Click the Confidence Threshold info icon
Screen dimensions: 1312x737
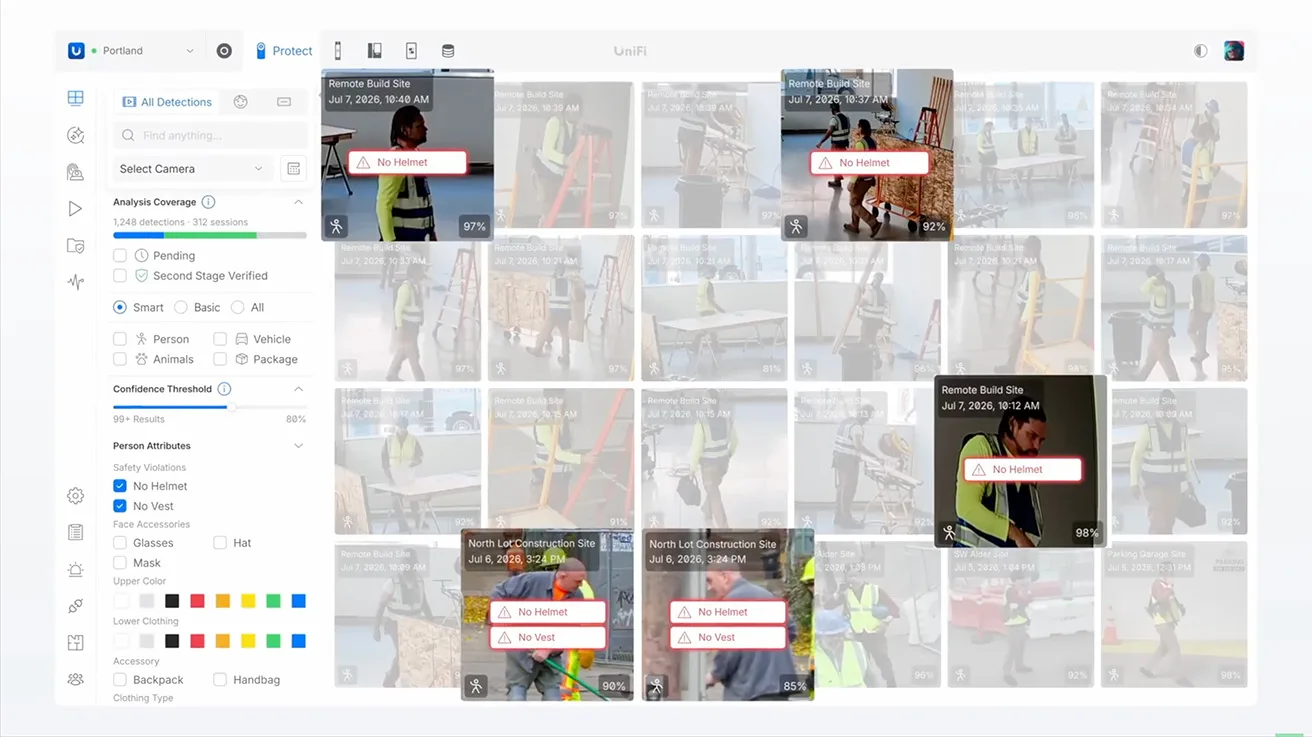(x=224, y=389)
